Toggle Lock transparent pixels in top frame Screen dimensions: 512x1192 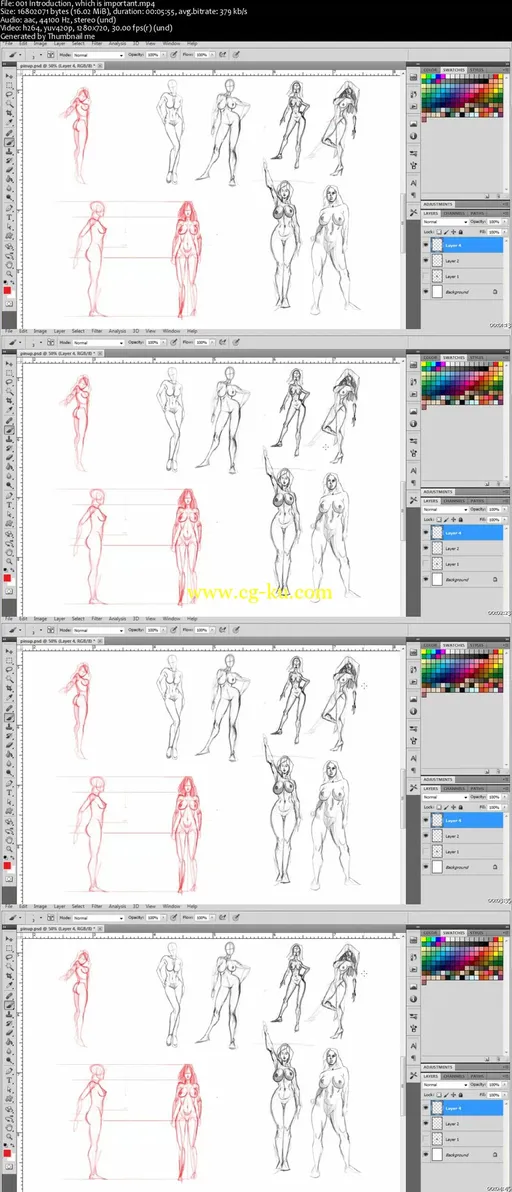440,231
